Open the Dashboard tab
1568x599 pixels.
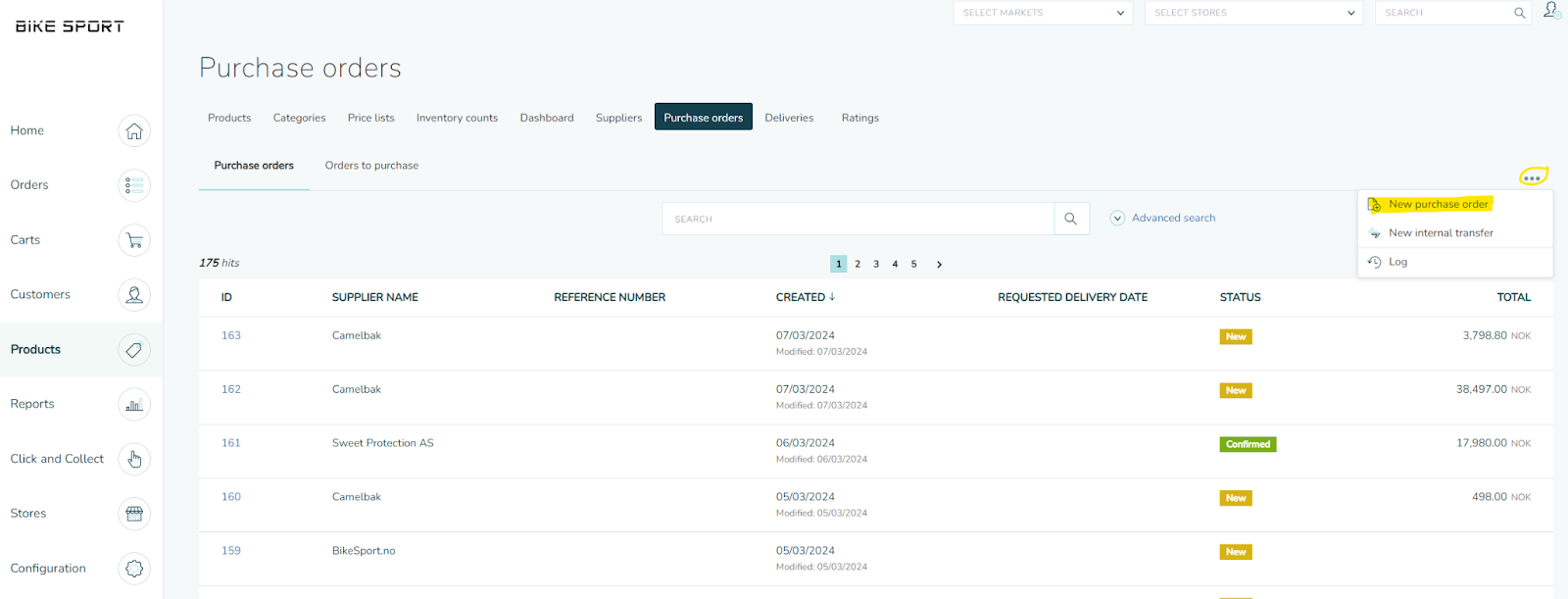(x=547, y=118)
